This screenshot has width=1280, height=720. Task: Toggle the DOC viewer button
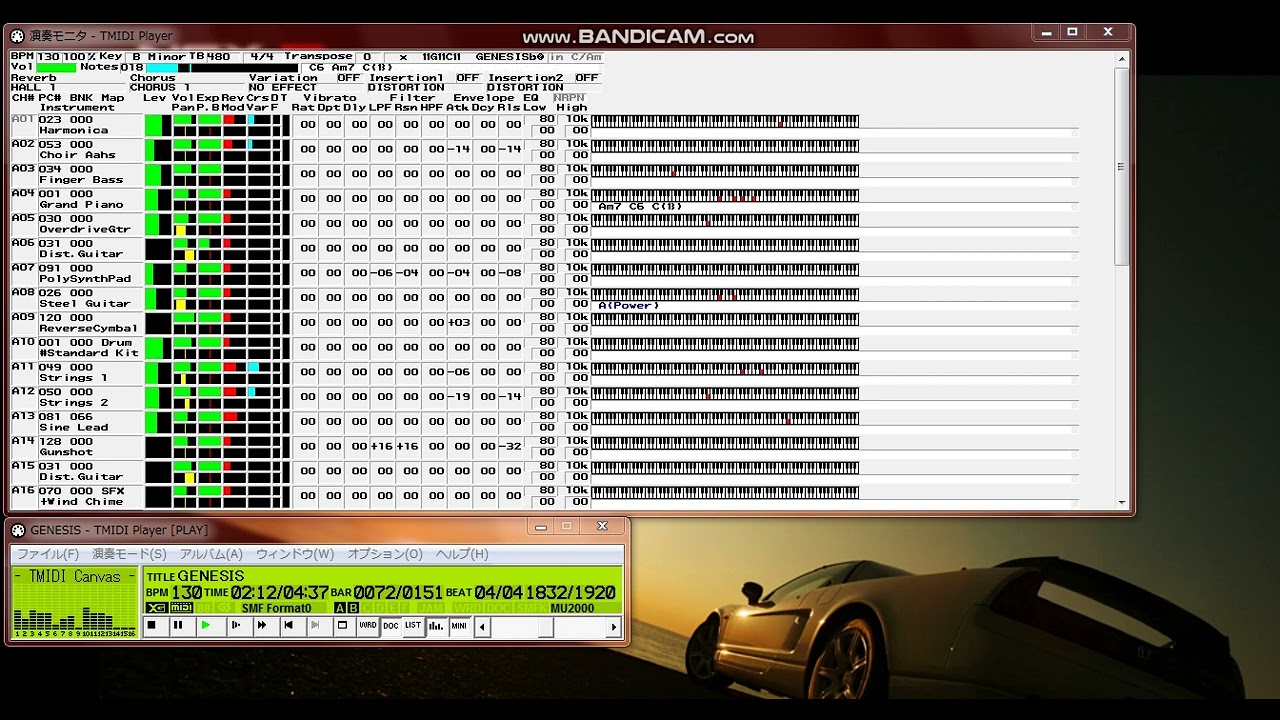[390, 626]
